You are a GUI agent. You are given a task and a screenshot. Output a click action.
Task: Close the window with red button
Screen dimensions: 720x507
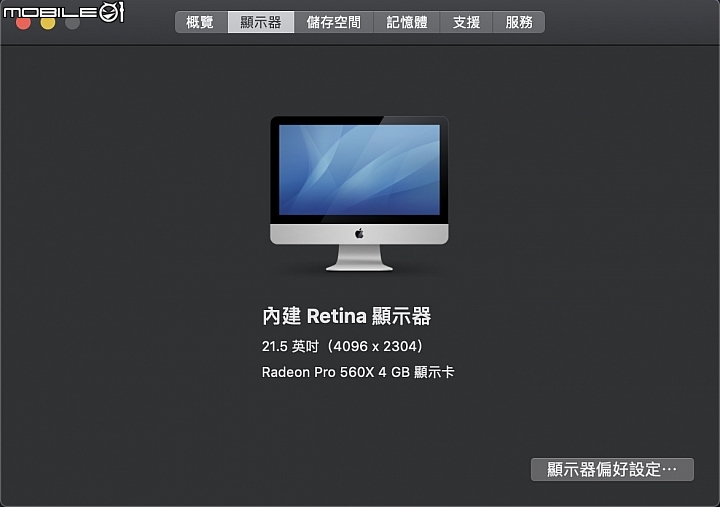pyautogui.click(x=23, y=23)
